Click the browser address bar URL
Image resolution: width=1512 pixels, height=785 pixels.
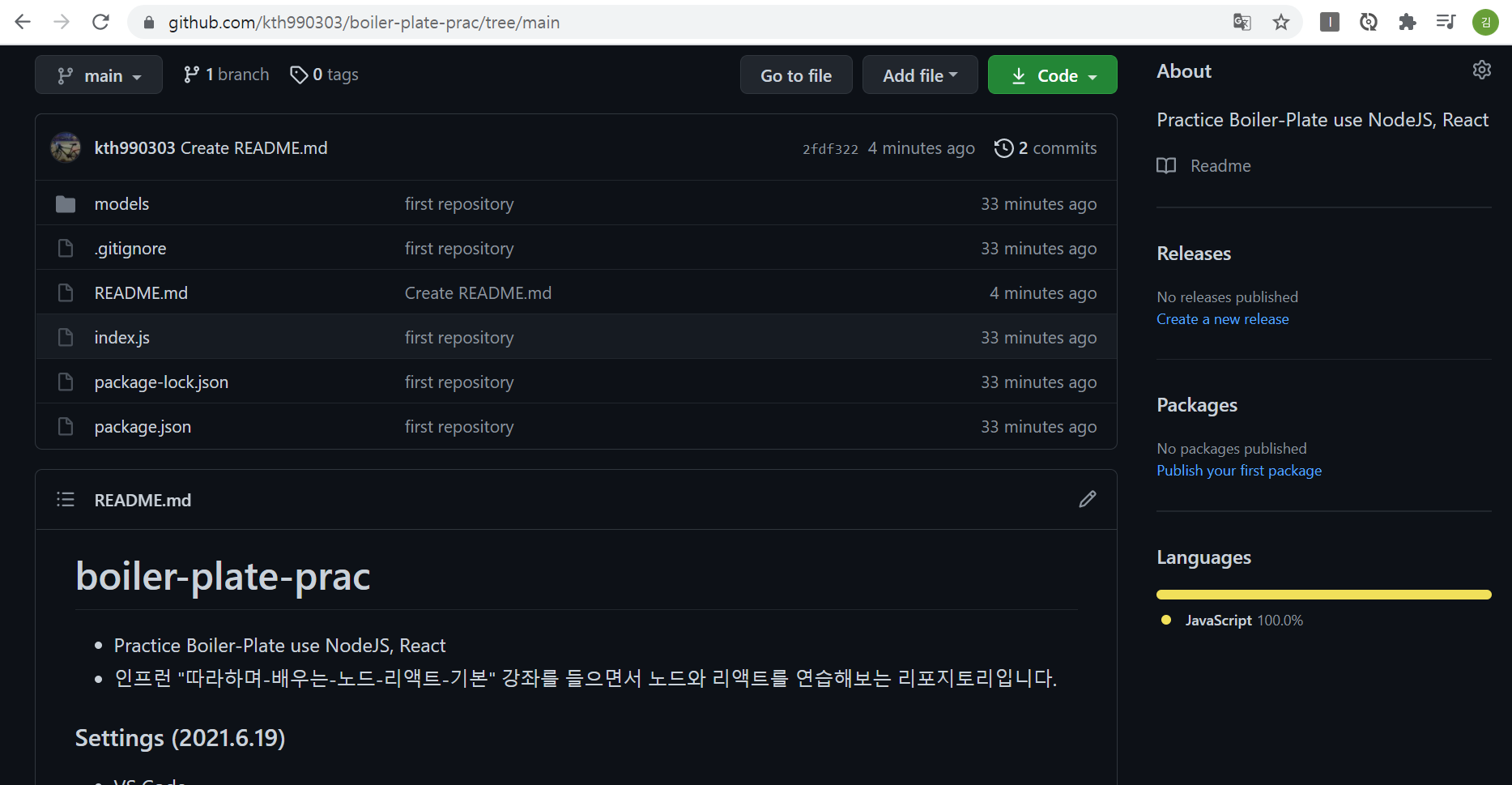(364, 23)
